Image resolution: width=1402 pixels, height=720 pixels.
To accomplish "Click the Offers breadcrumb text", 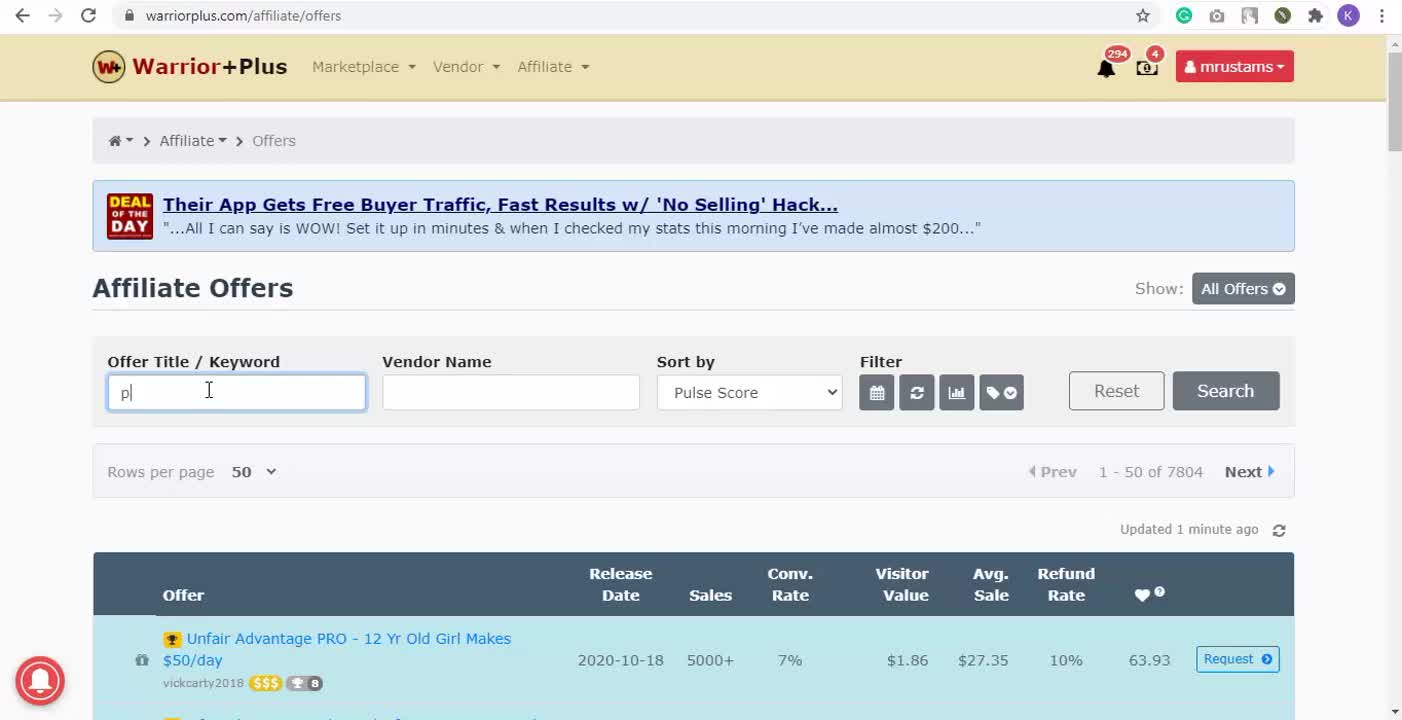I will point(274,141).
